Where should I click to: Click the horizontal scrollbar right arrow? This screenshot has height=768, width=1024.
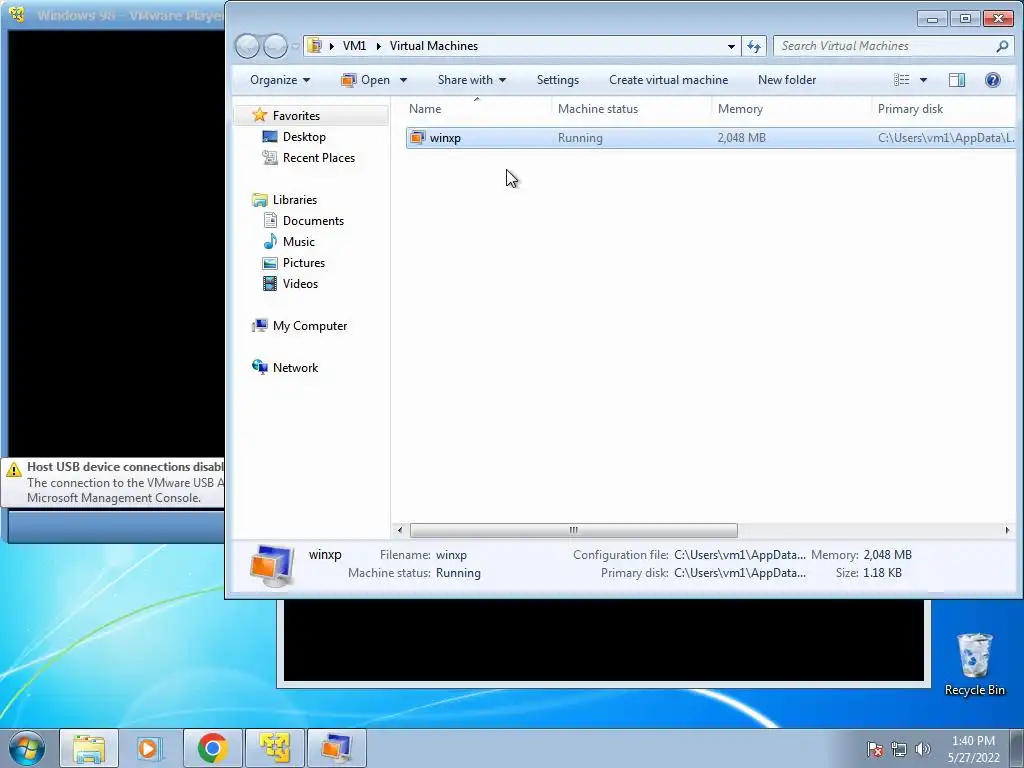coord(1007,530)
